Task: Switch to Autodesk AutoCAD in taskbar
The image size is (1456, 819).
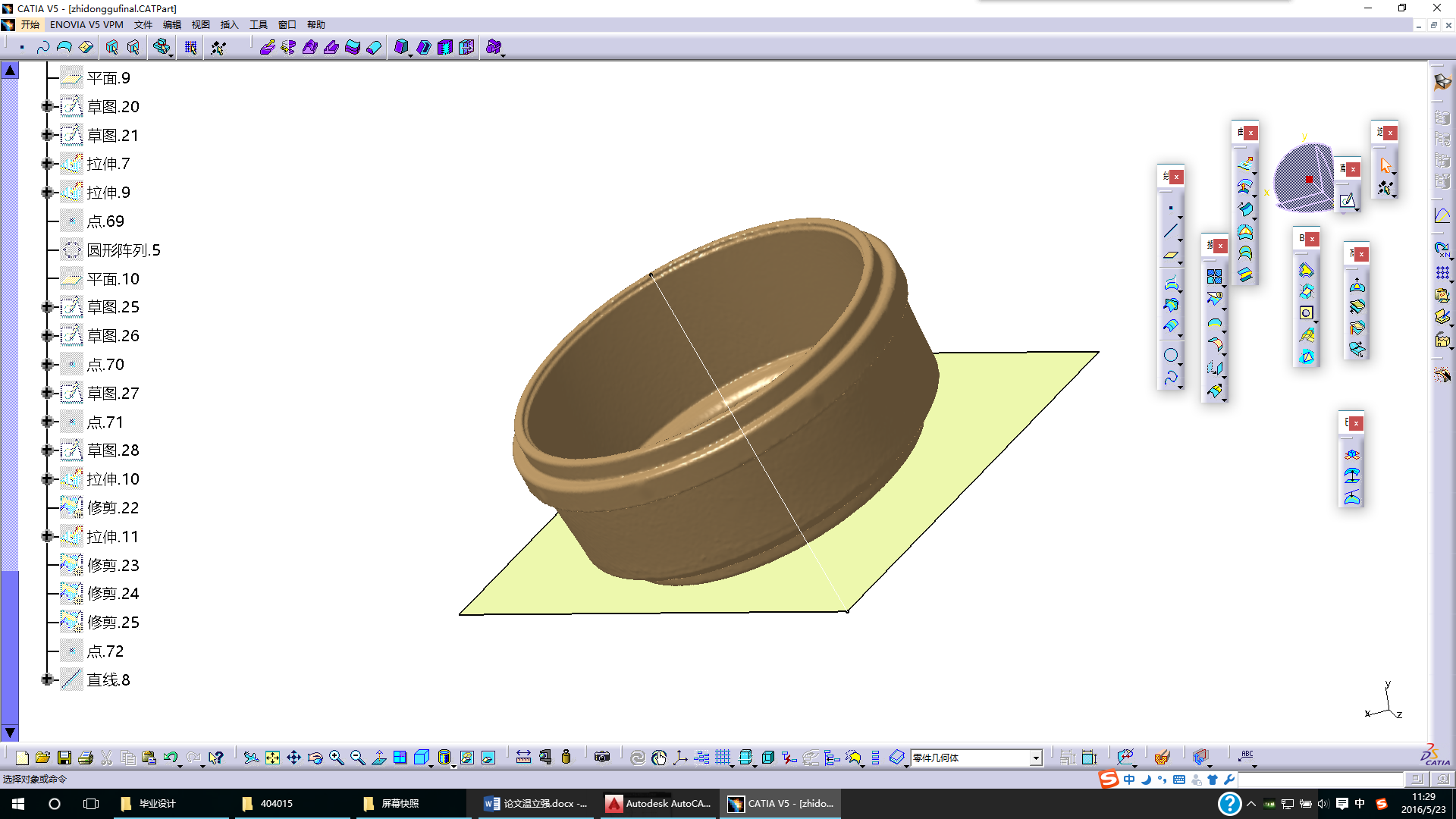Action: [659, 804]
